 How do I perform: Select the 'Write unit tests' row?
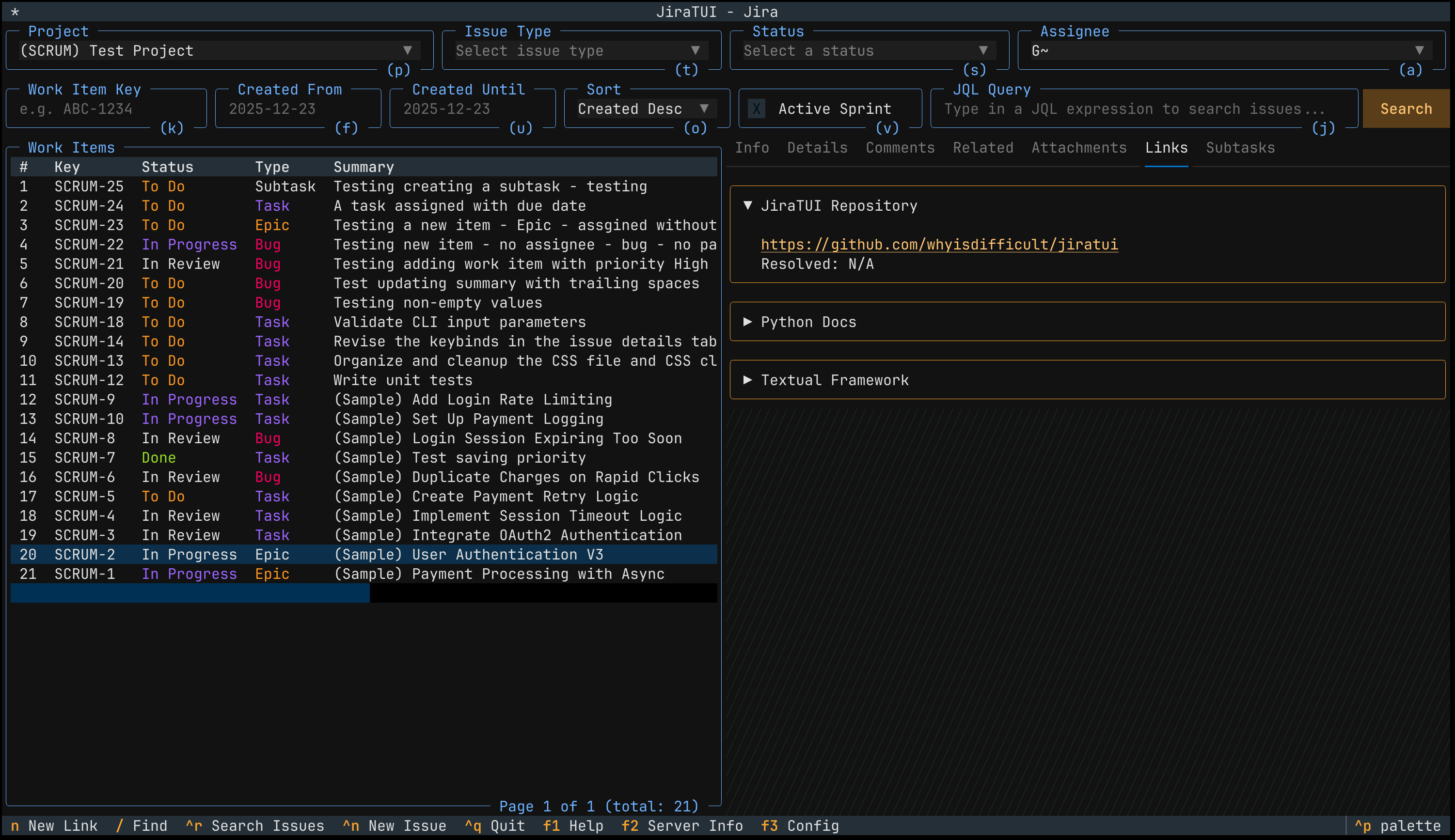[364, 380]
